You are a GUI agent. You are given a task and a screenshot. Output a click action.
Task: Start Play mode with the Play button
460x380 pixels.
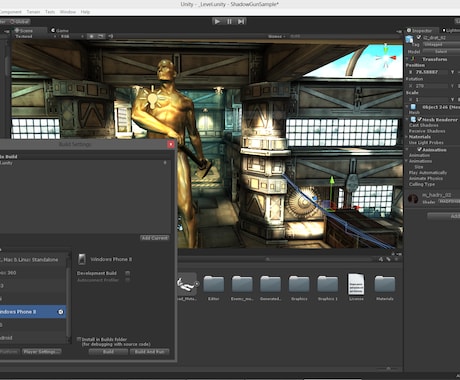217,21
